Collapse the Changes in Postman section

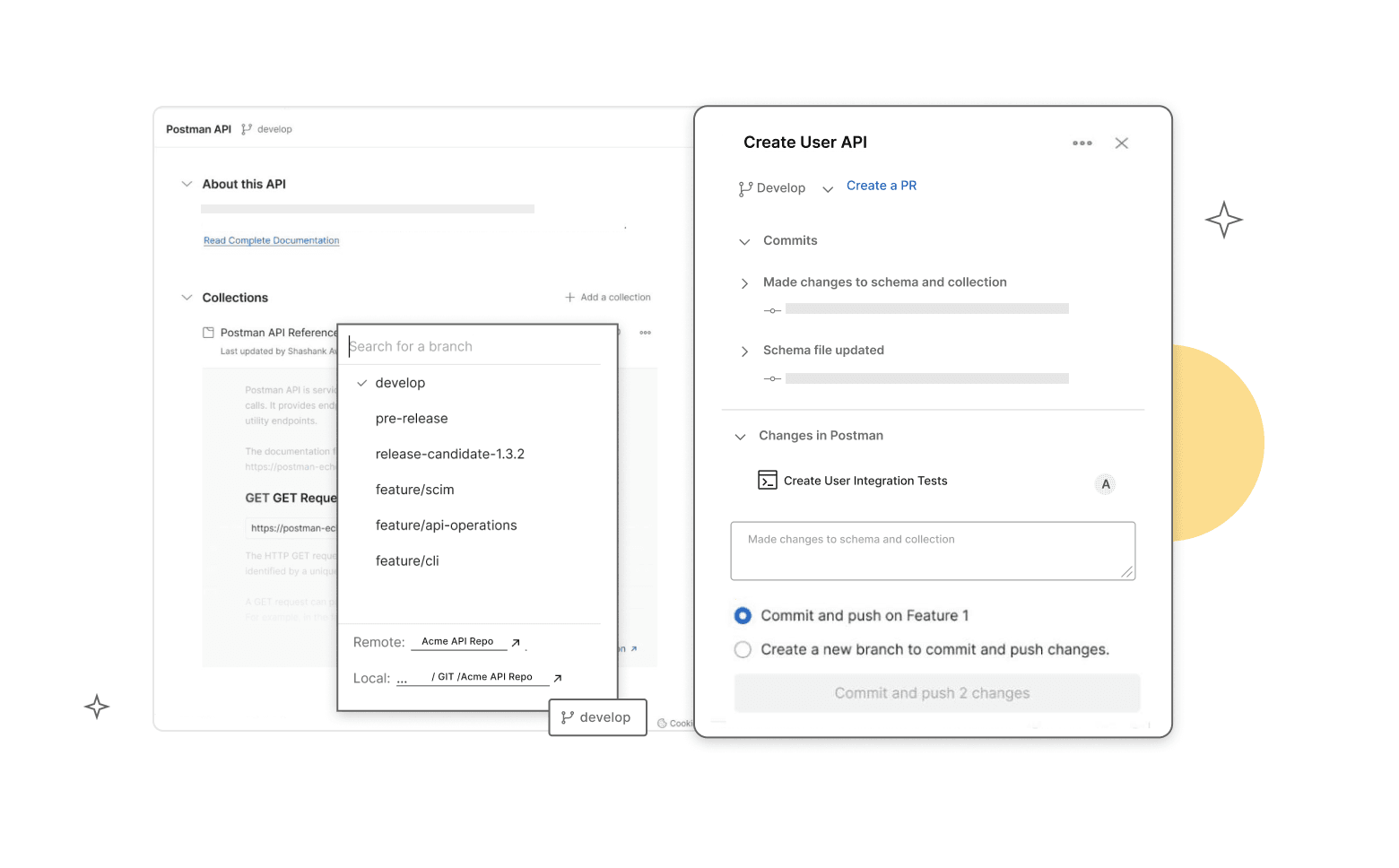740,437
